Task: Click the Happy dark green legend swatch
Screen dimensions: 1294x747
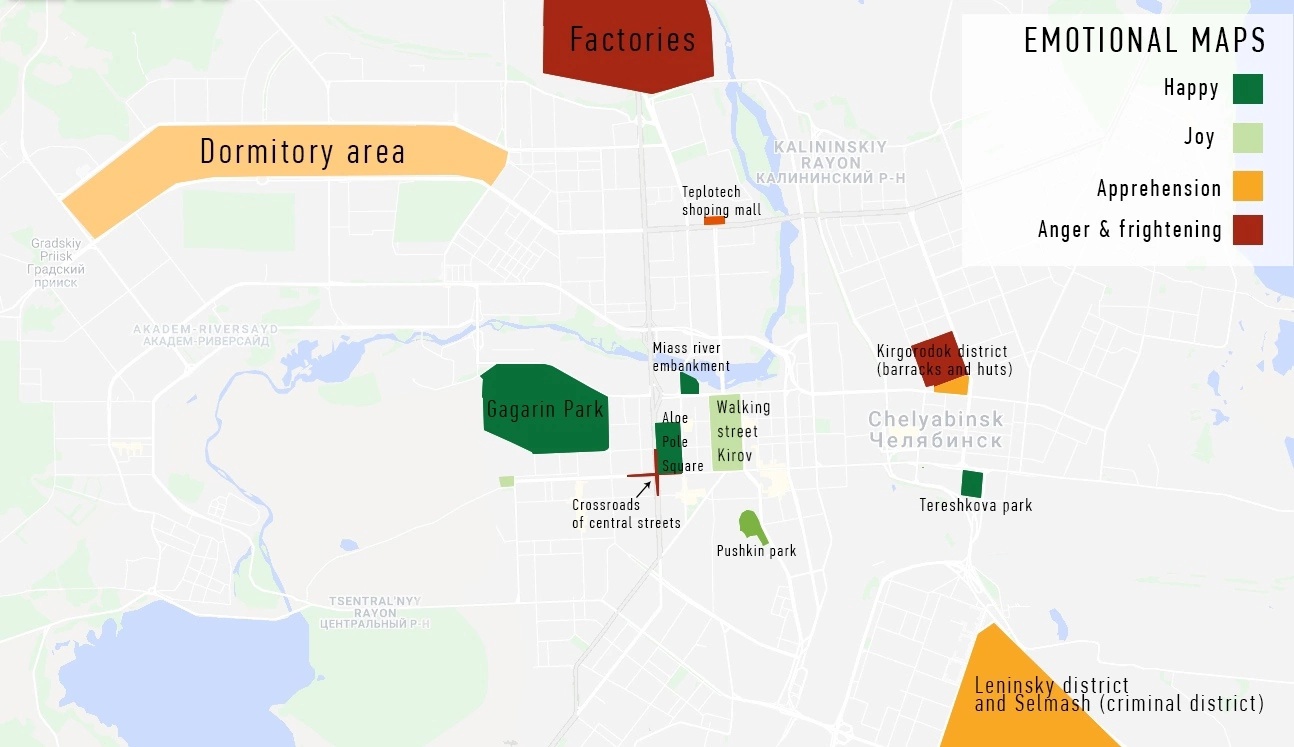Action: point(1248,89)
